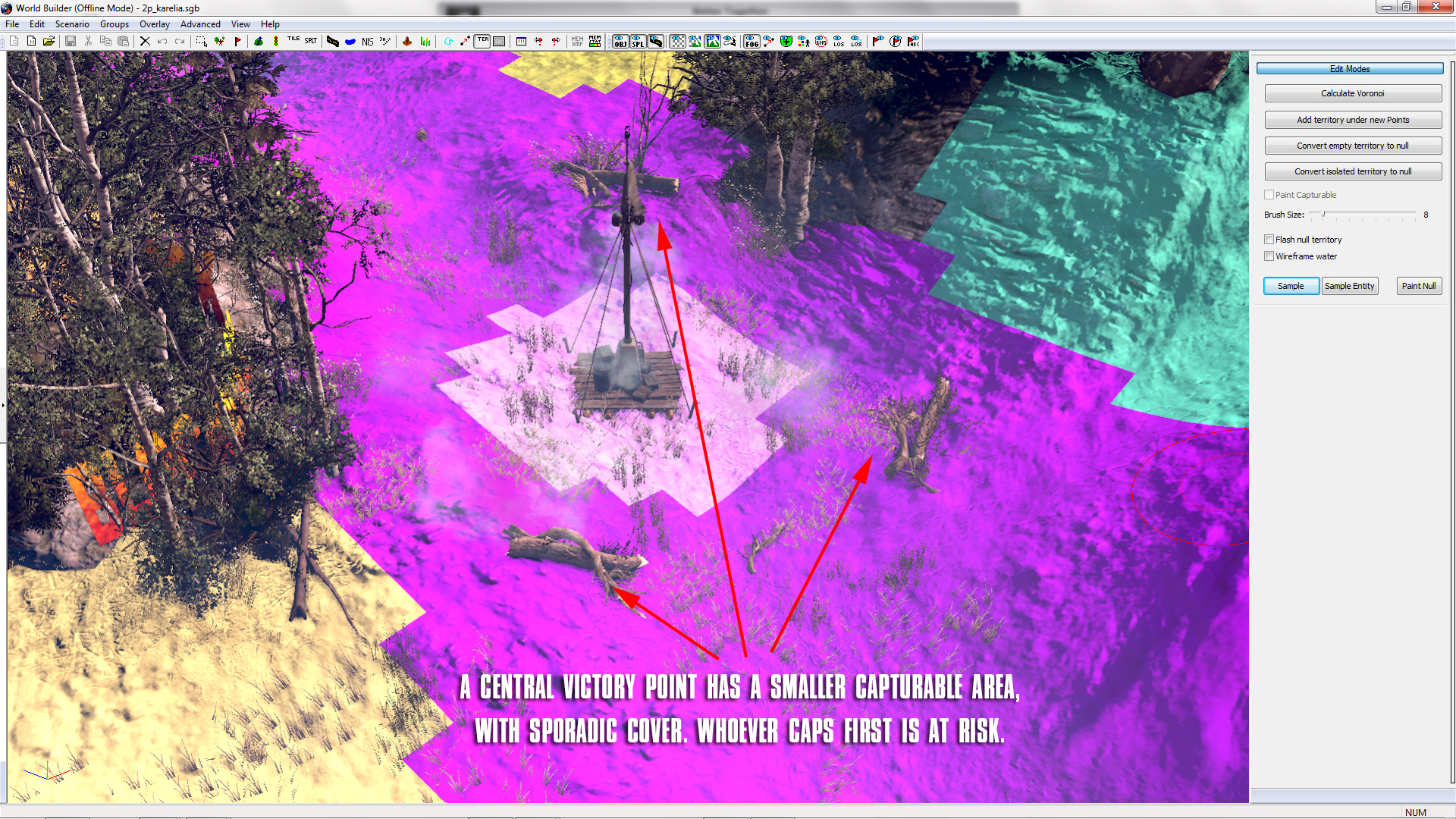Click the Sample Entity button

pos(1350,286)
